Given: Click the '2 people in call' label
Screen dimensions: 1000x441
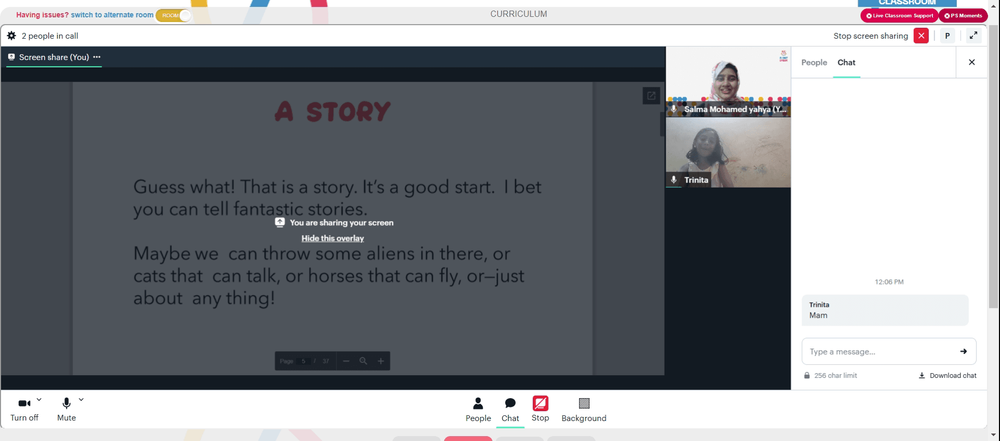Looking at the screenshot, I should 50,36.
